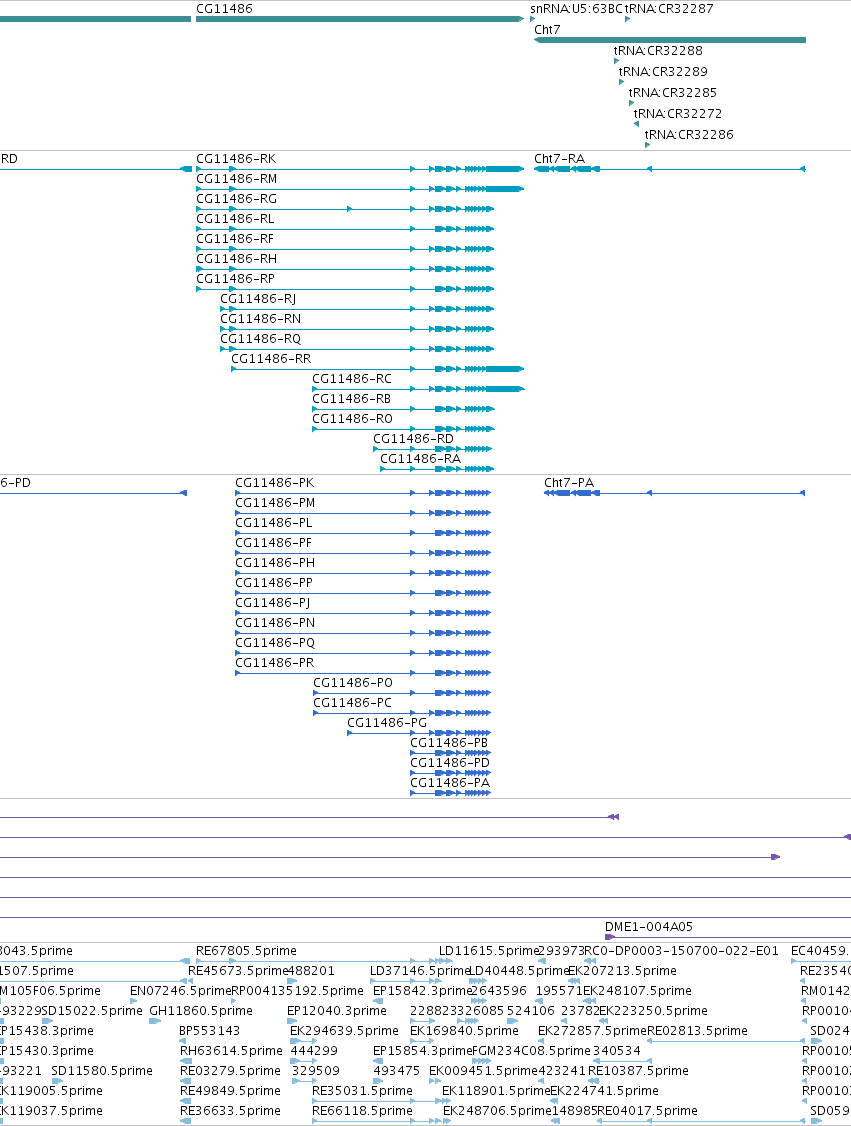
Task: Select EST RE10387.5prime
Action: pyautogui.click(x=638, y=1071)
